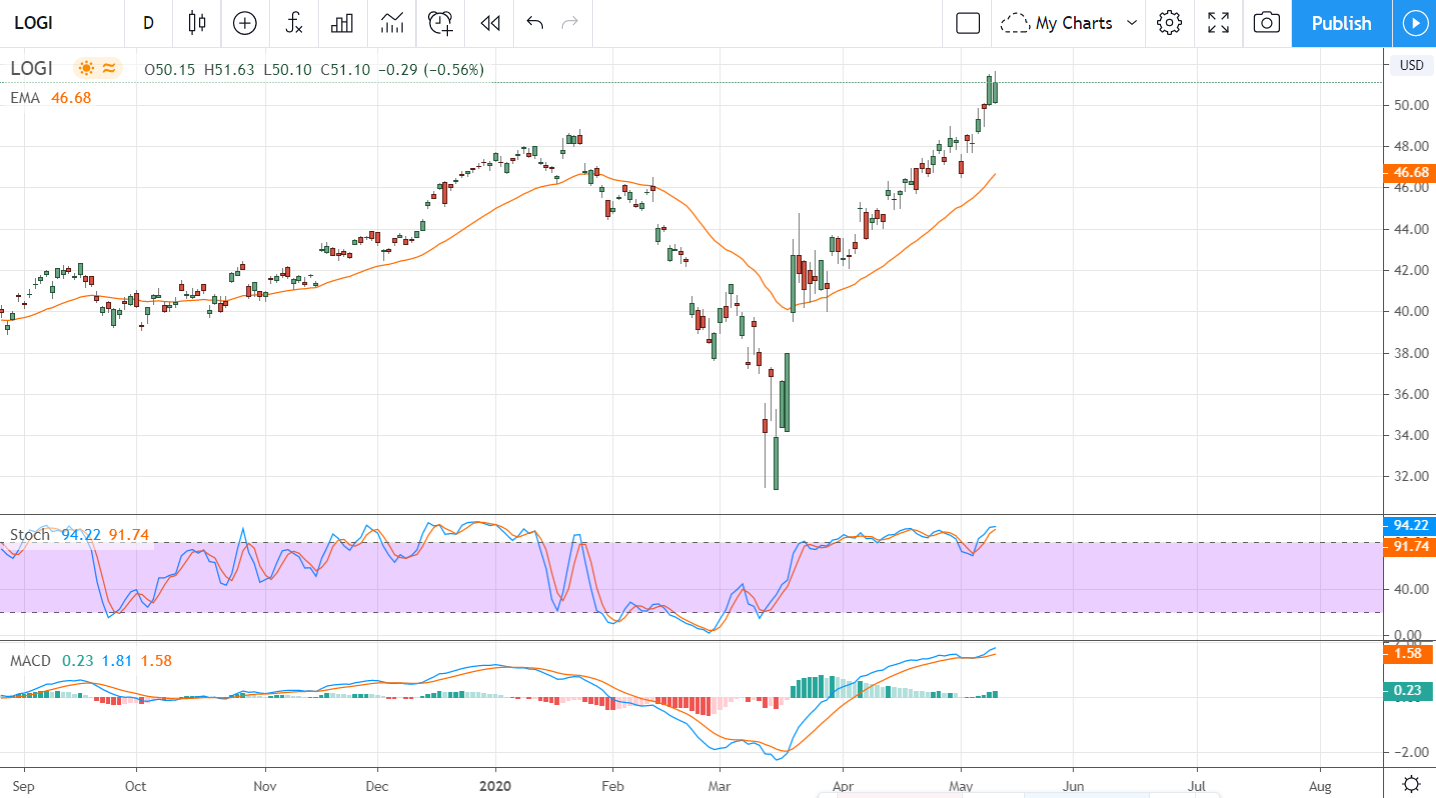Click the 40.00 Stoch scale label
Image resolution: width=1436 pixels, height=798 pixels.
[x=1410, y=589]
